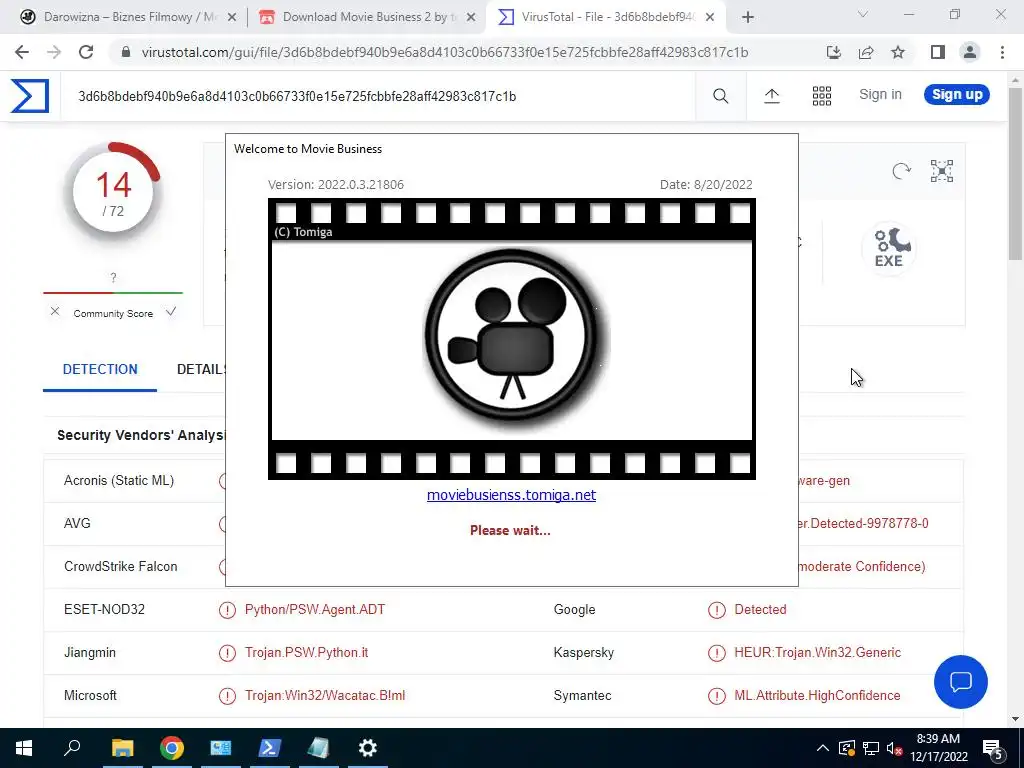Click the AVG vendor name
The height and width of the screenshot is (768, 1024).
[77, 523]
